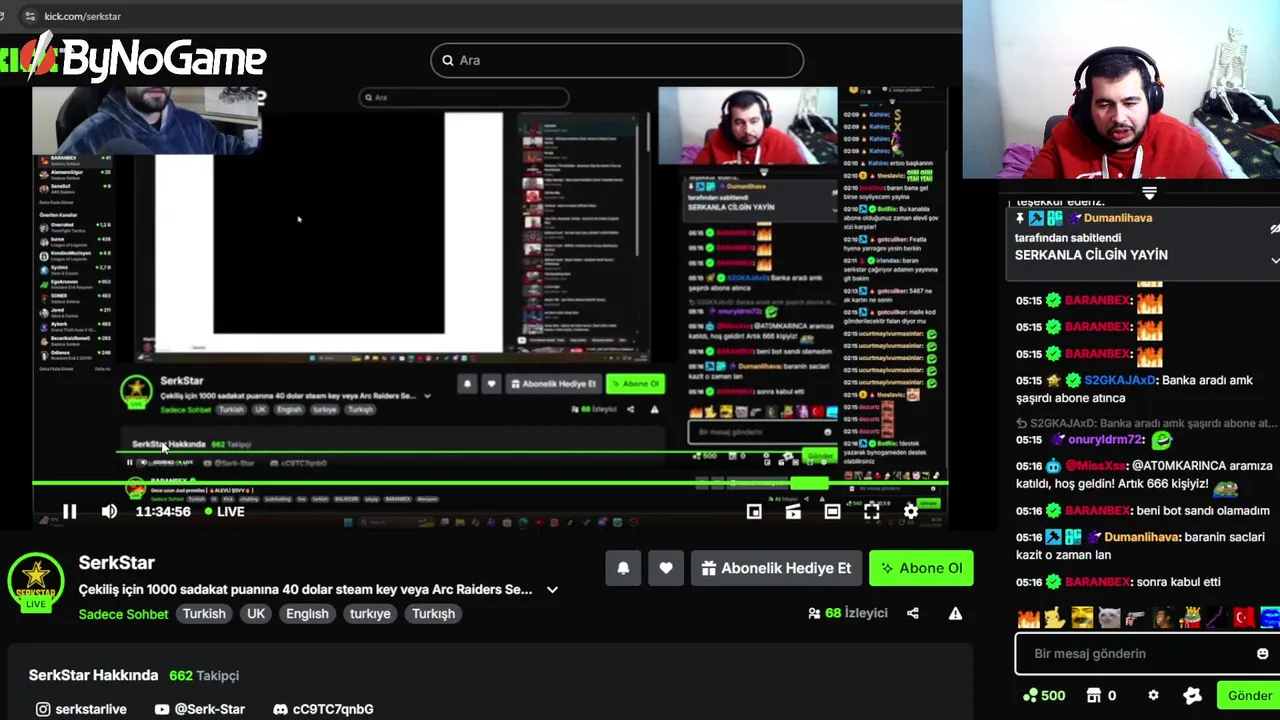The image size is (1280, 720).
Task: Click the Abone Ol subscribe button
Action: [x=921, y=568]
